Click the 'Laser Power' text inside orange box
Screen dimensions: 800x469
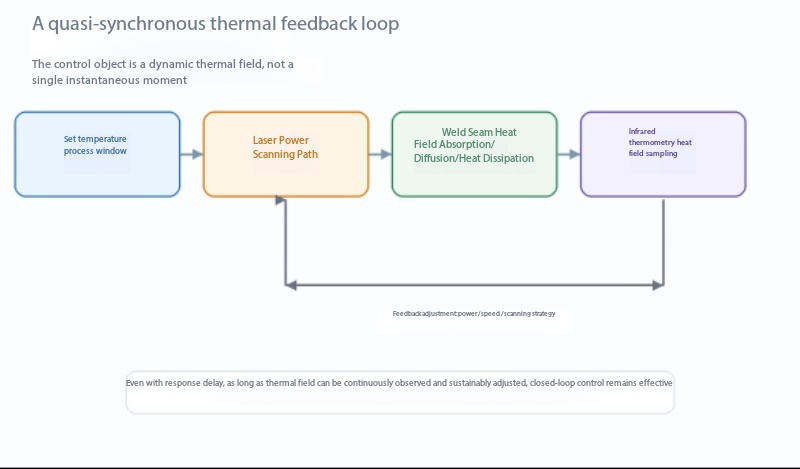[281, 140]
